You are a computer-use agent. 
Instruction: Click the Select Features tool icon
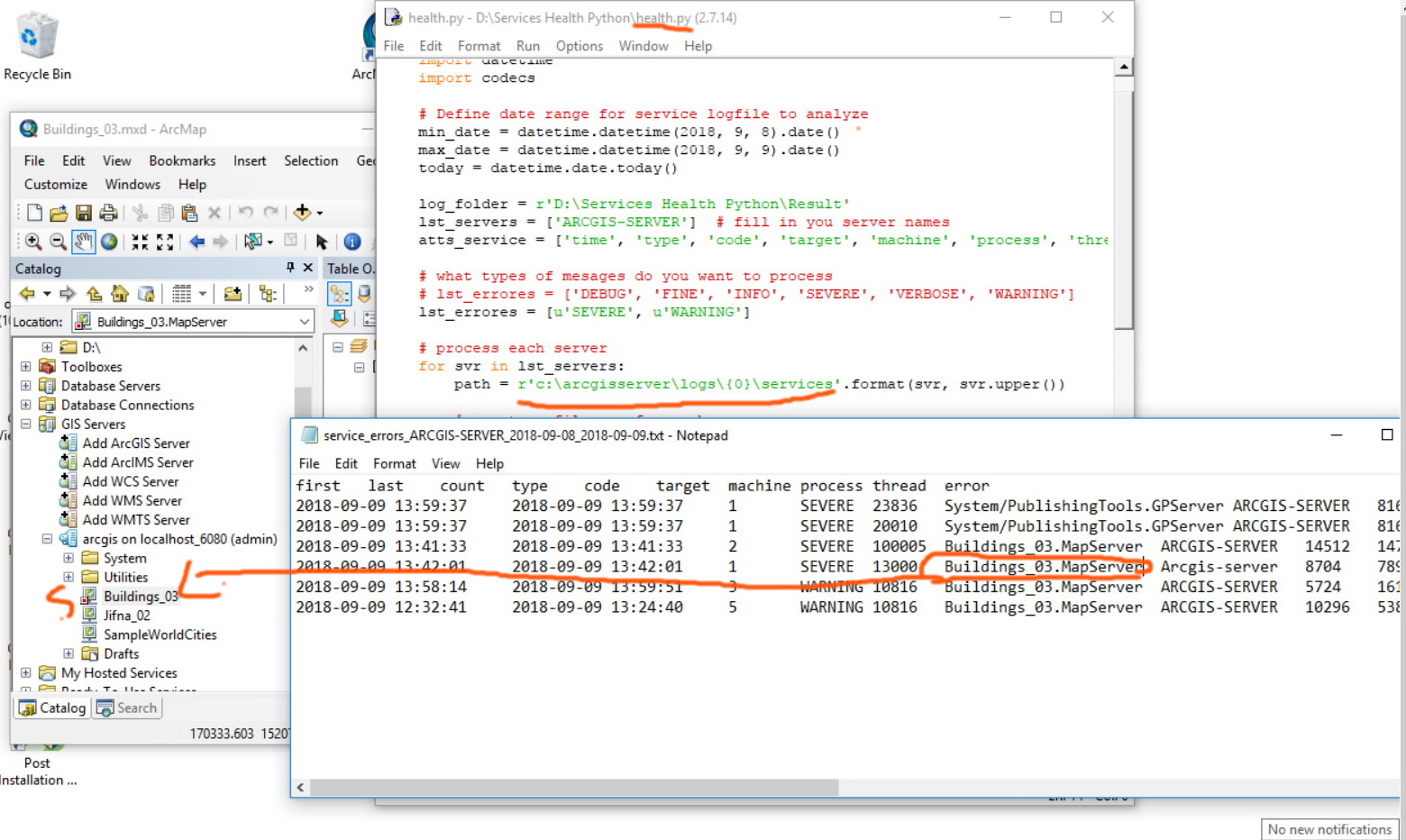(252, 242)
